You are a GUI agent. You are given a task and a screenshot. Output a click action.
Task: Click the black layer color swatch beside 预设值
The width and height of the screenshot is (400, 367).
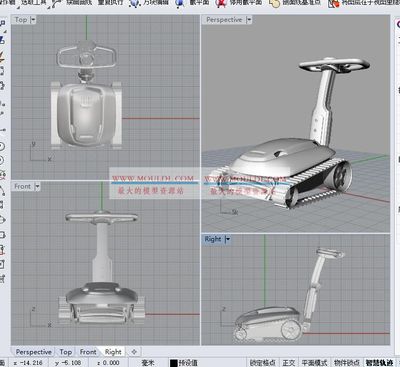[173, 363]
